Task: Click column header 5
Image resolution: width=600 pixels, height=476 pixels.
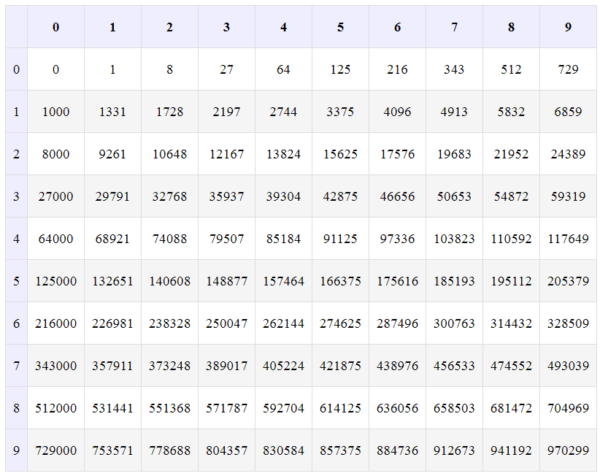Action: click(340, 27)
